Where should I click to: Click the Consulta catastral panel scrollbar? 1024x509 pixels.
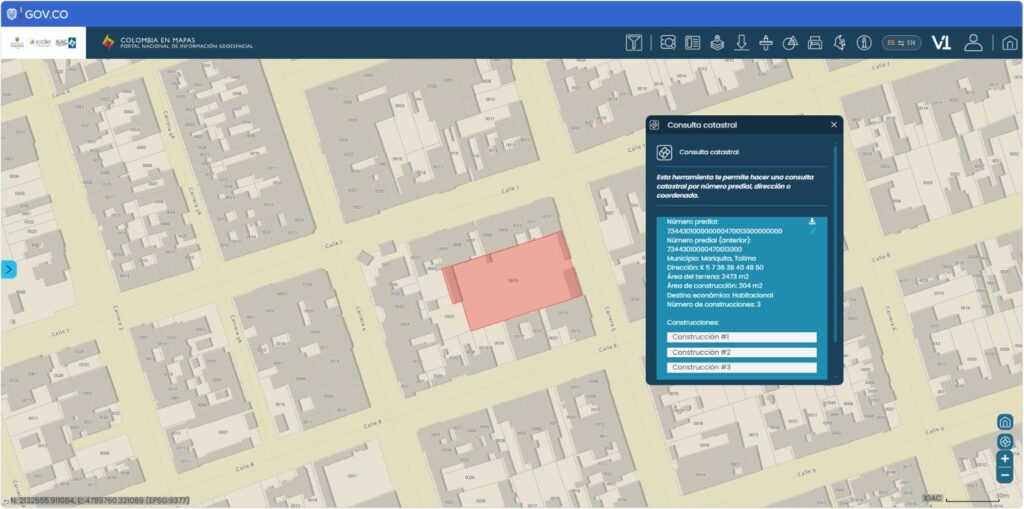835,242
